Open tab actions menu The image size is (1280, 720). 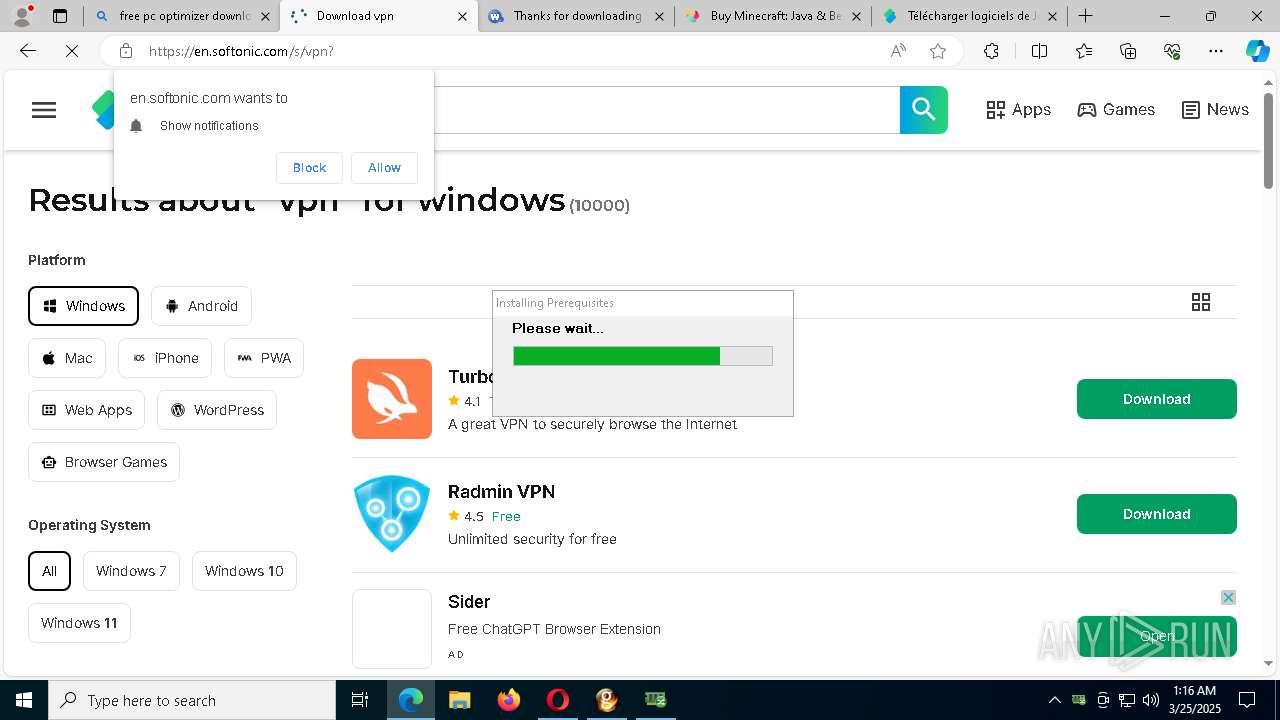60,16
